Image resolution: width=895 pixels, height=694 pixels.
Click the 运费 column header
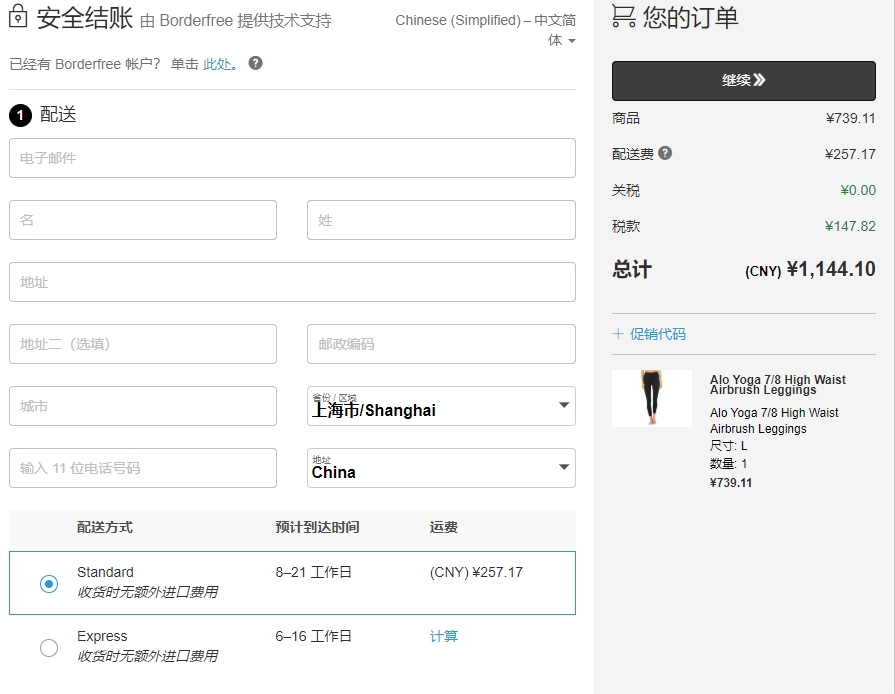pyautogui.click(x=444, y=527)
